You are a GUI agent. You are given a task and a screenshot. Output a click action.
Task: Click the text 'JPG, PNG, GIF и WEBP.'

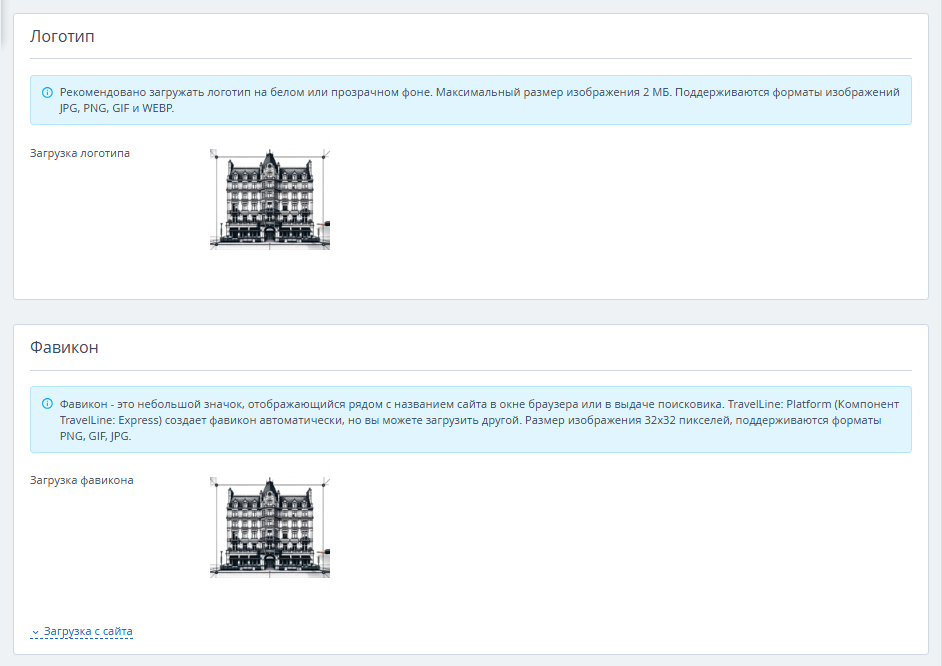point(117,109)
